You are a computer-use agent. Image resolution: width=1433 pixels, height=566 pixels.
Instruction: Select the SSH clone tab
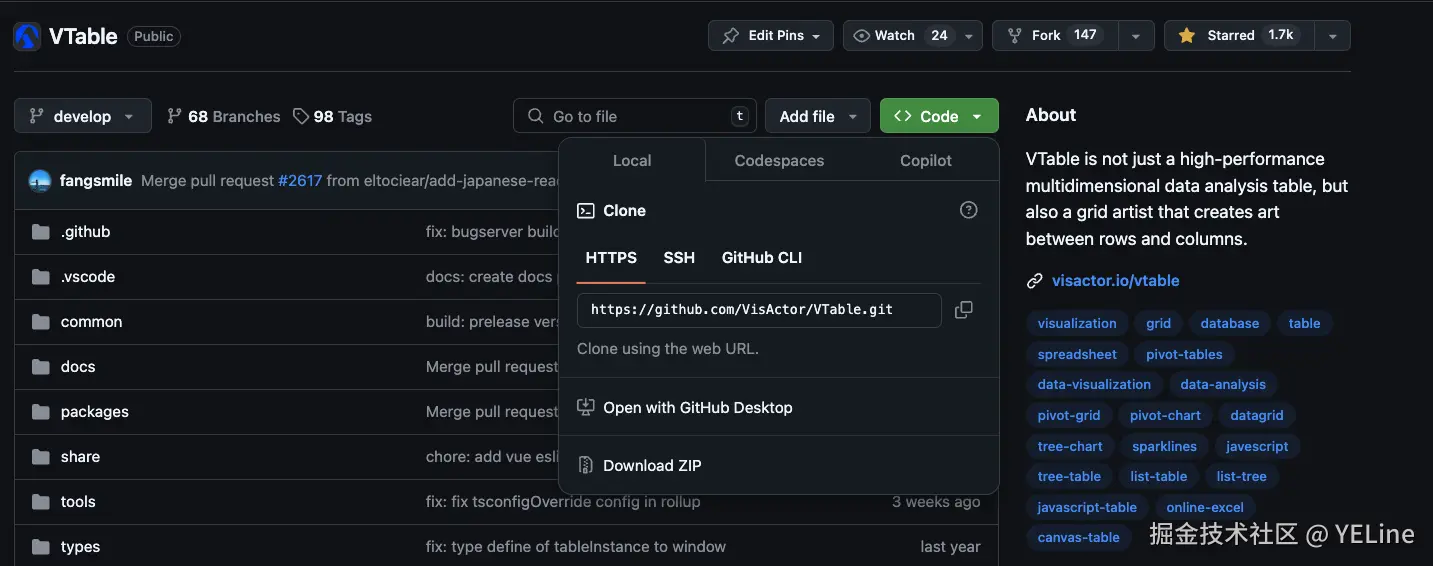pos(679,258)
